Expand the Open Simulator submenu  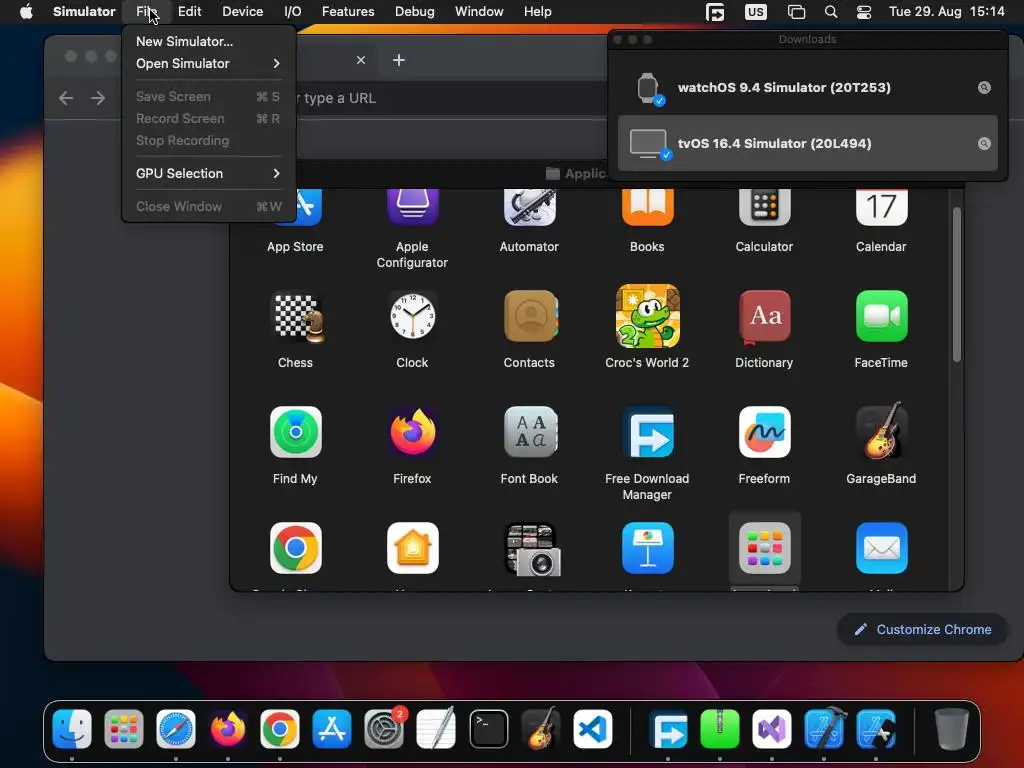(x=208, y=63)
